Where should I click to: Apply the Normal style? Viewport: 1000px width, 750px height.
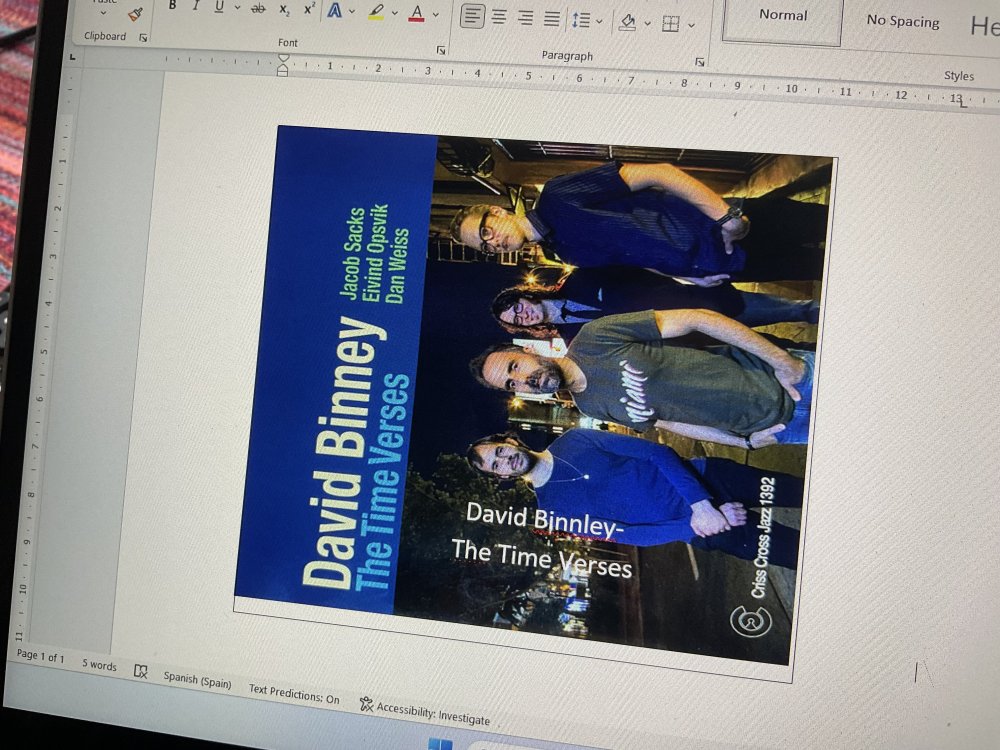point(783,16)
